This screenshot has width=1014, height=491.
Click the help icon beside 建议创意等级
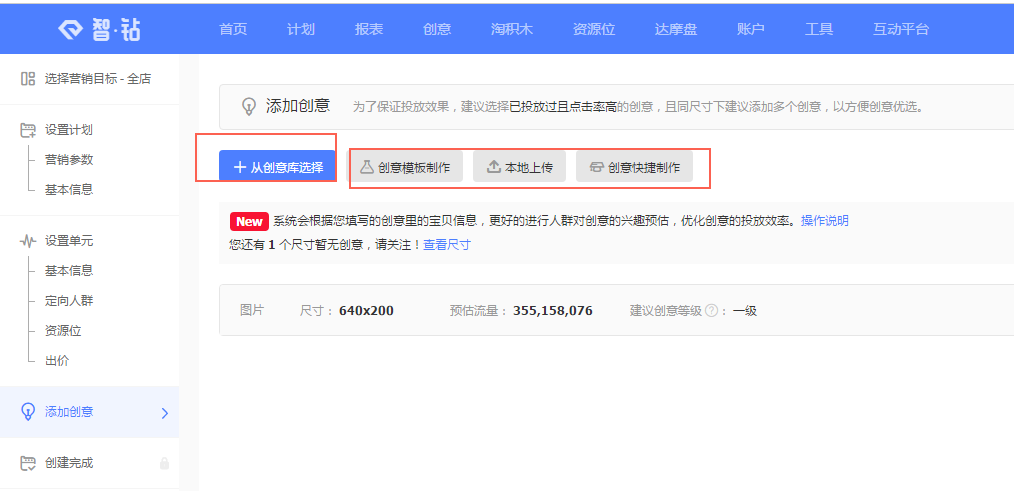[711, 311]
